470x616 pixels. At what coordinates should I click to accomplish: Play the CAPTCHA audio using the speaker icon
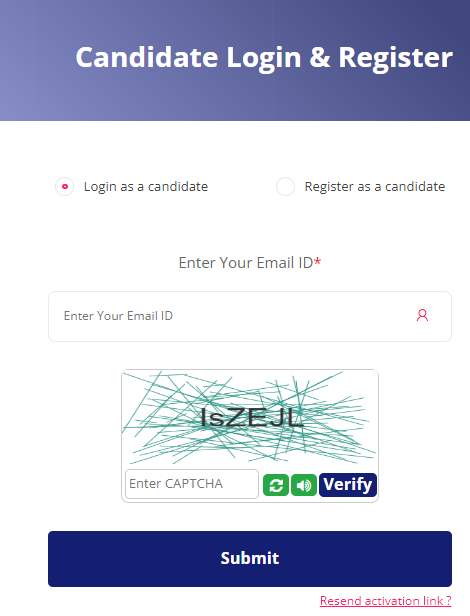tap(304, 485)
